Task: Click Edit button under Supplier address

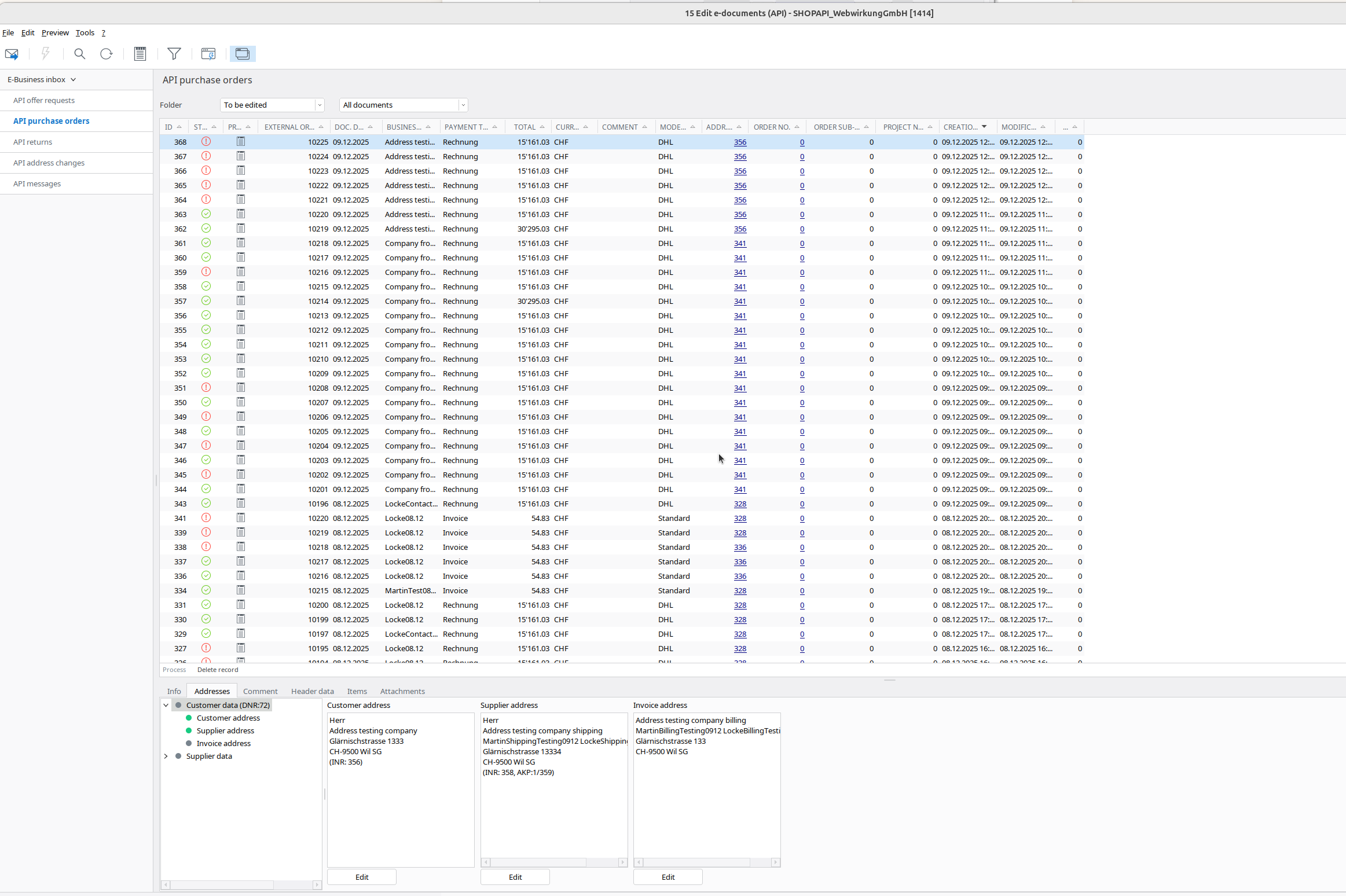Action: [x=515, y=877]
